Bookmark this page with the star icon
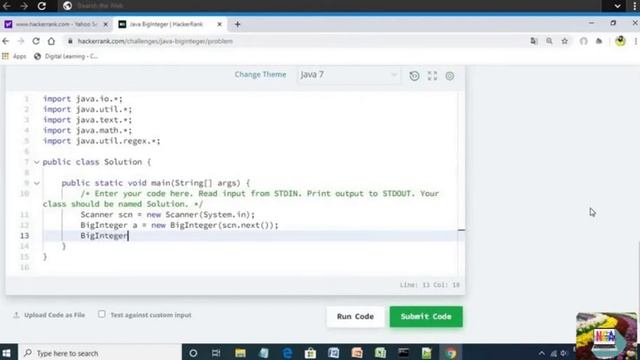This screenshot has width=640, height=360. pos(565,41)
